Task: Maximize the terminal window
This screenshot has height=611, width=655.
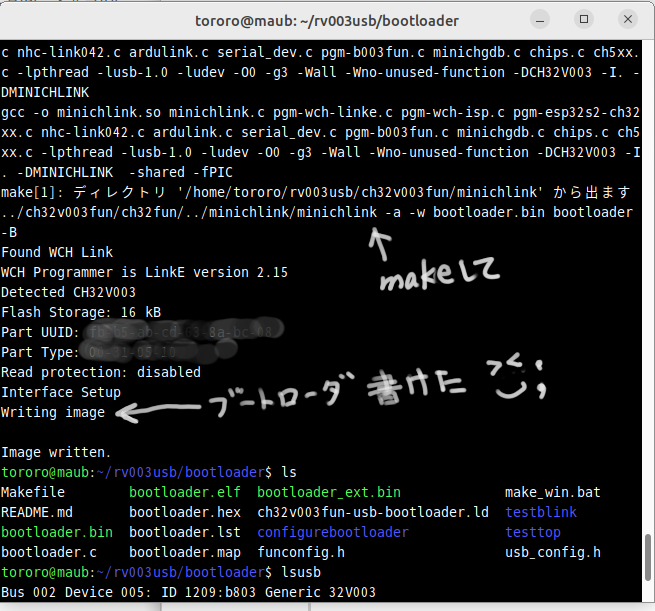Action: click(584, 19)
